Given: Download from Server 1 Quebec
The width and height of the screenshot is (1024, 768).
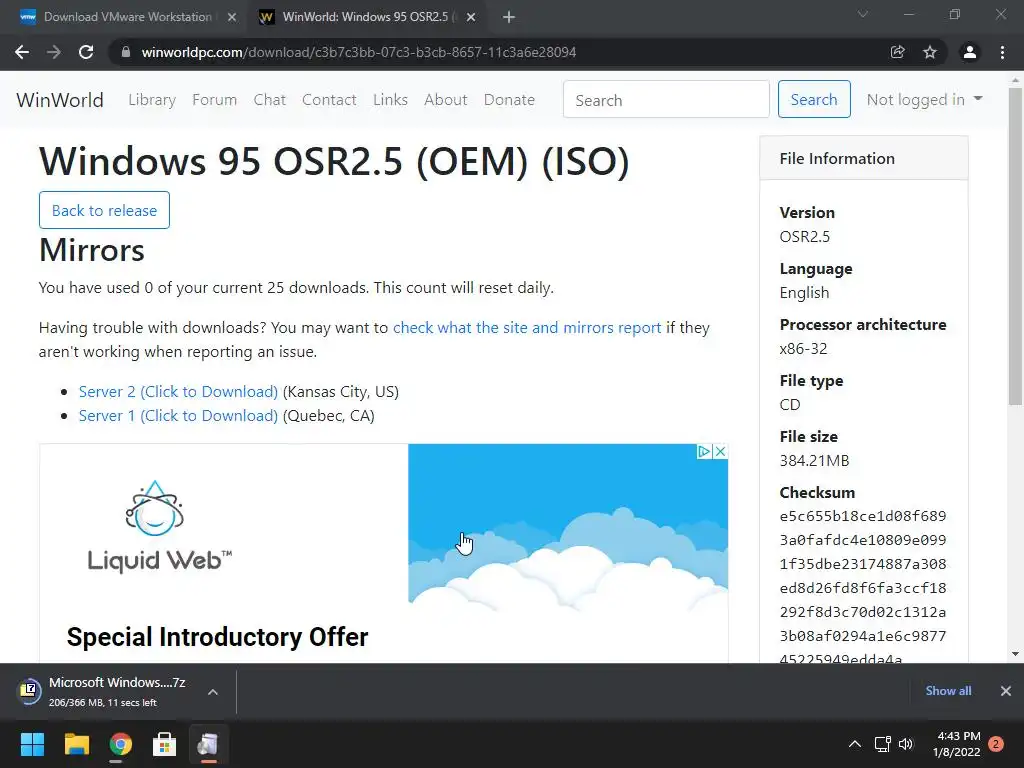Looking at the screenshot, I should pos(178,416).
